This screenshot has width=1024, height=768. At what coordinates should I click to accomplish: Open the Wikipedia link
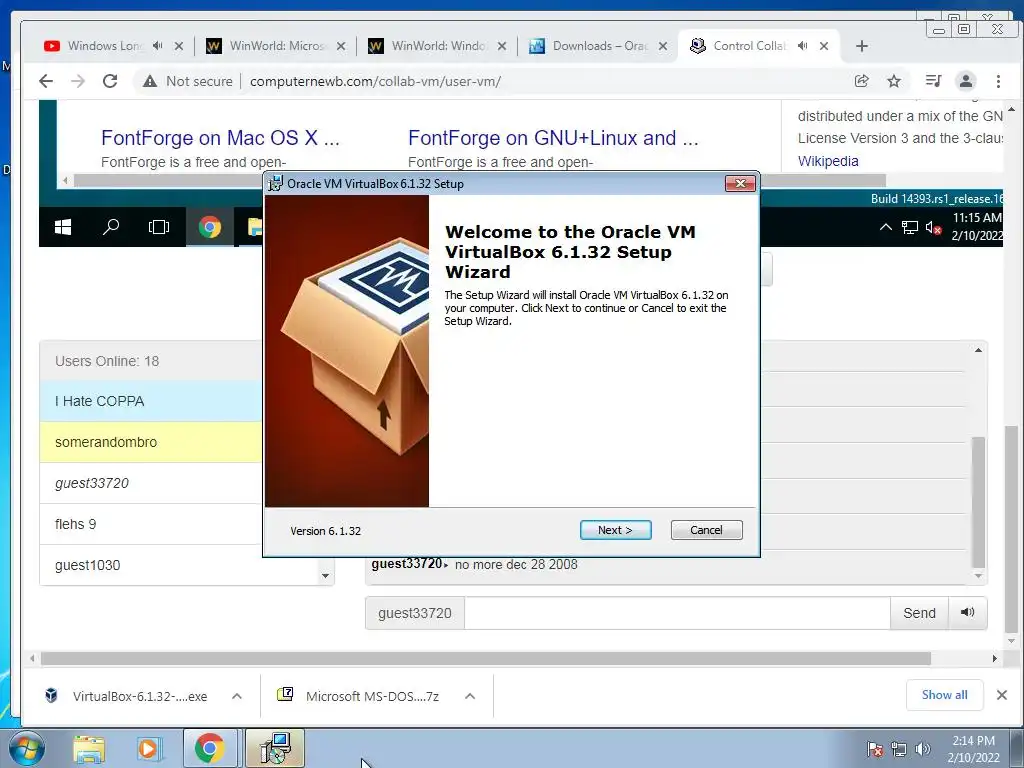point(827,161)
